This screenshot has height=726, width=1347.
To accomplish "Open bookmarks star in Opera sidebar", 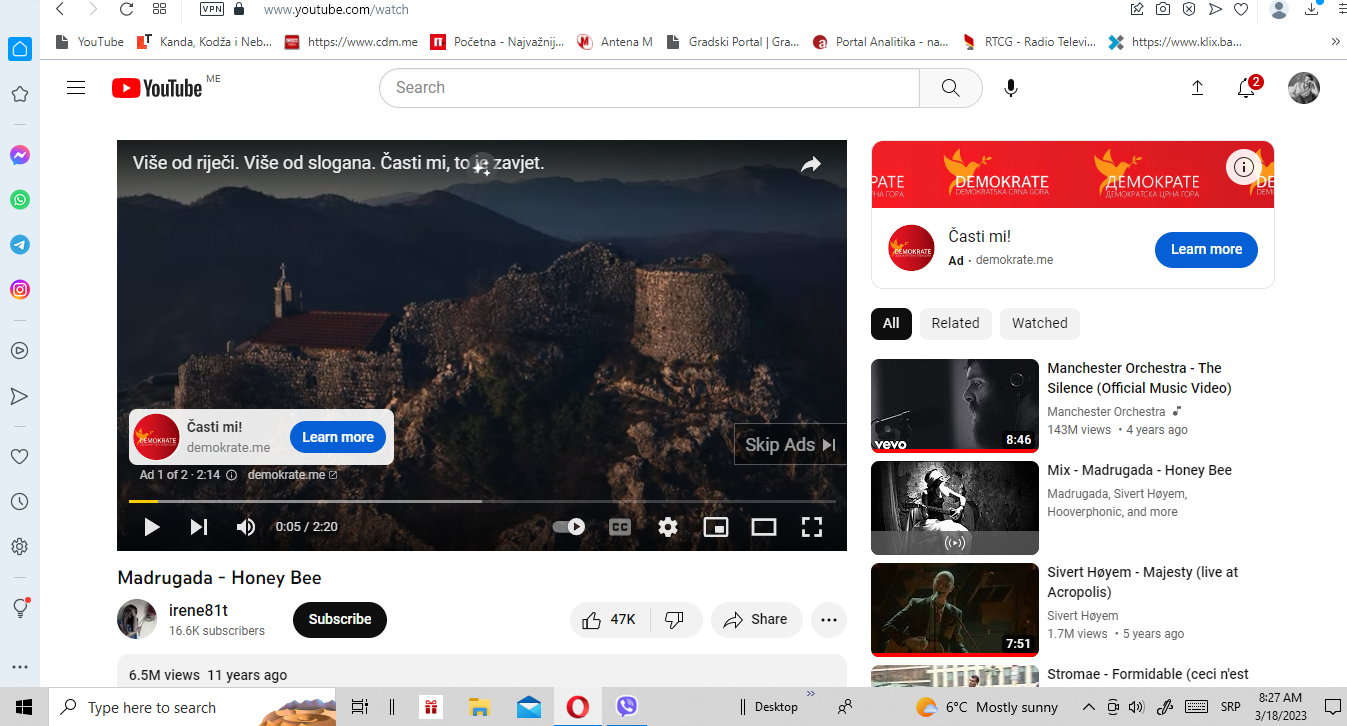I will pyautogui.click(x=19, y=94).
